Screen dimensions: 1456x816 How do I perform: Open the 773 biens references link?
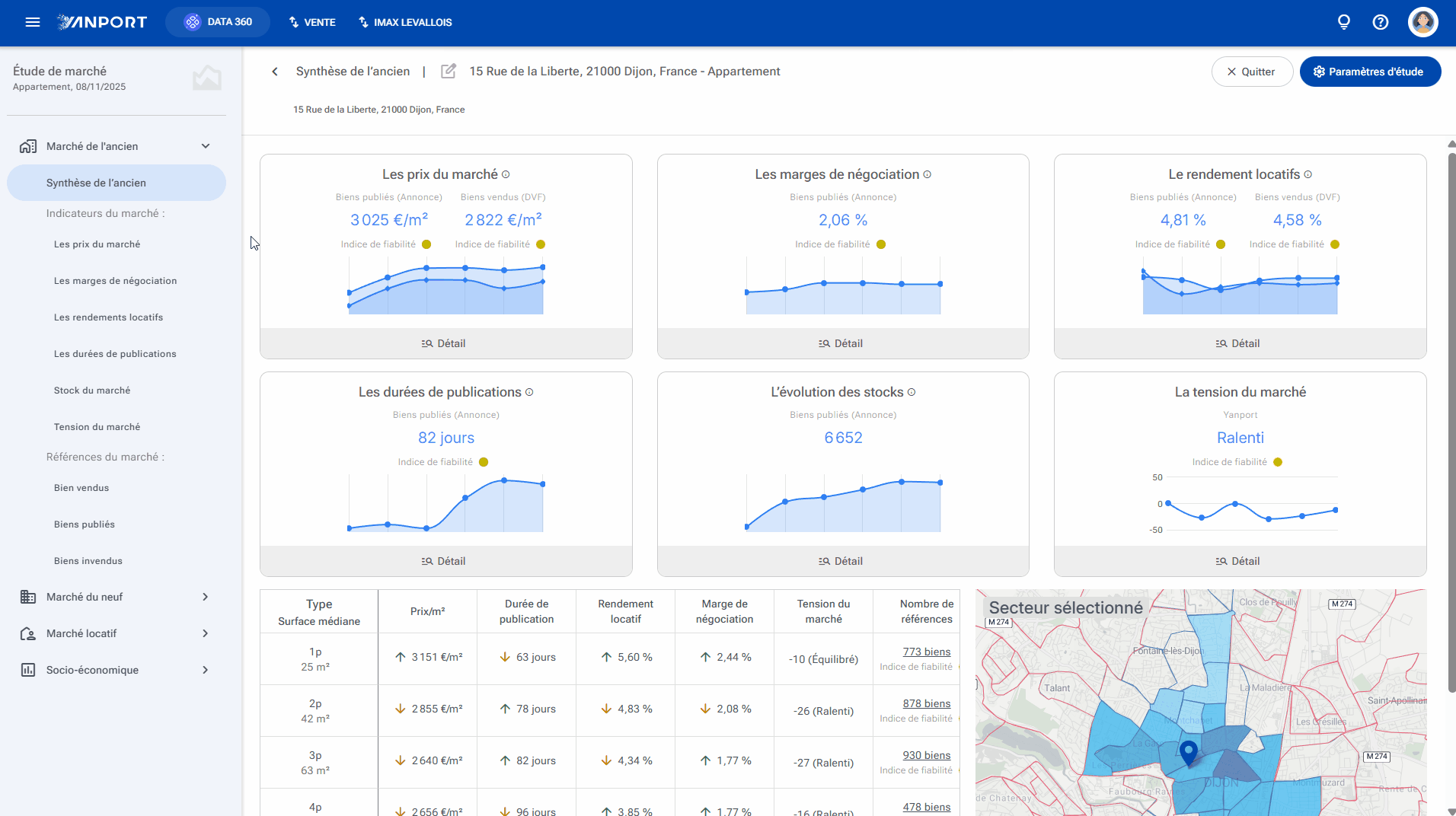tap(927, 652)
